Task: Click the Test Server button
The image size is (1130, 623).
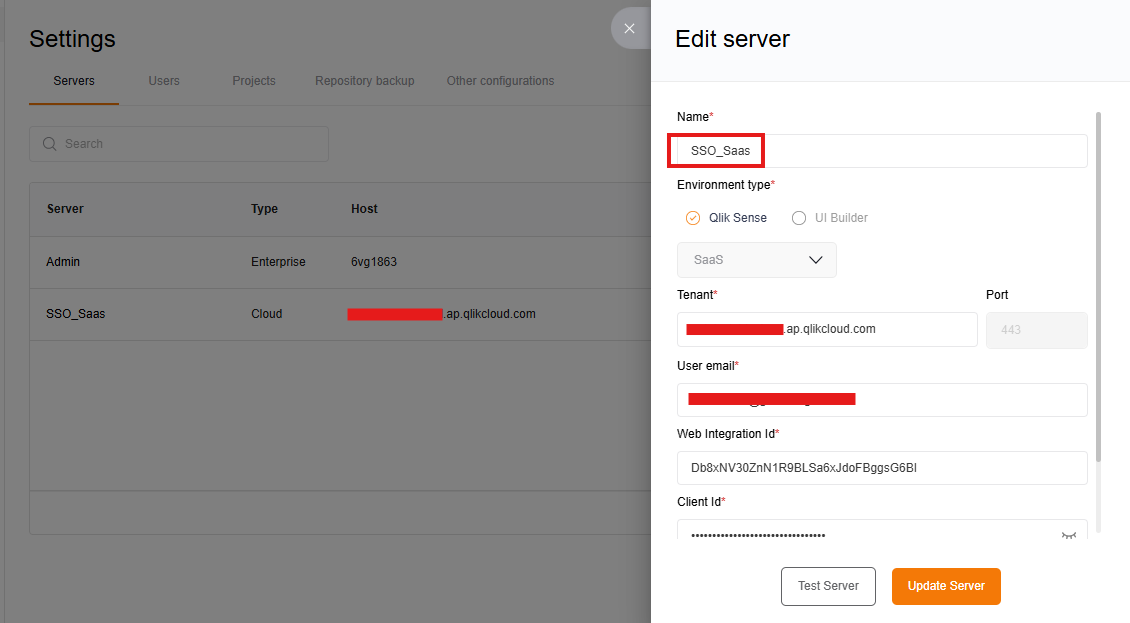Action: pos(828,586)
